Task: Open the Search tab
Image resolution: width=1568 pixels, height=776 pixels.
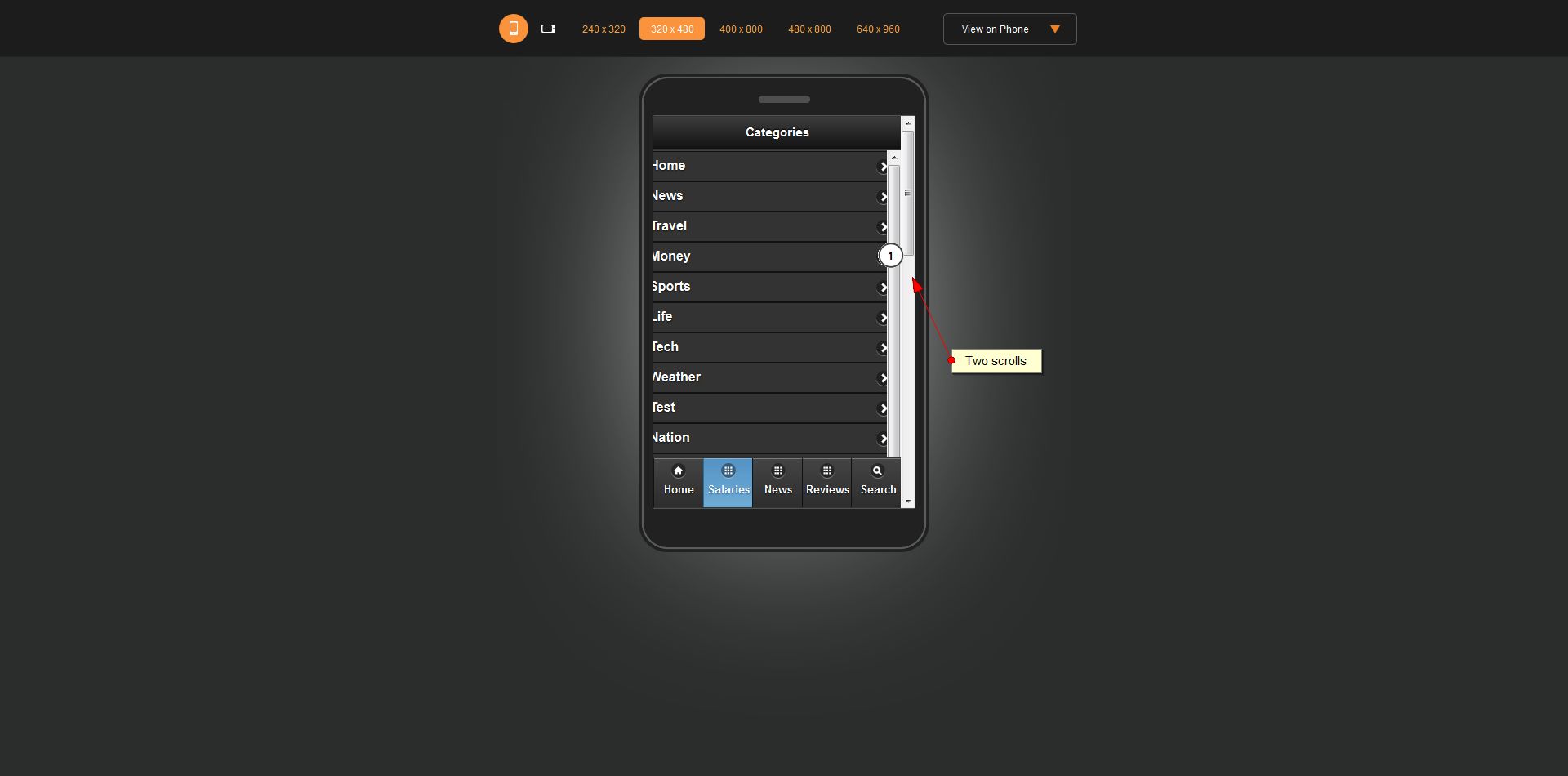Action: (x=877, y=483)
